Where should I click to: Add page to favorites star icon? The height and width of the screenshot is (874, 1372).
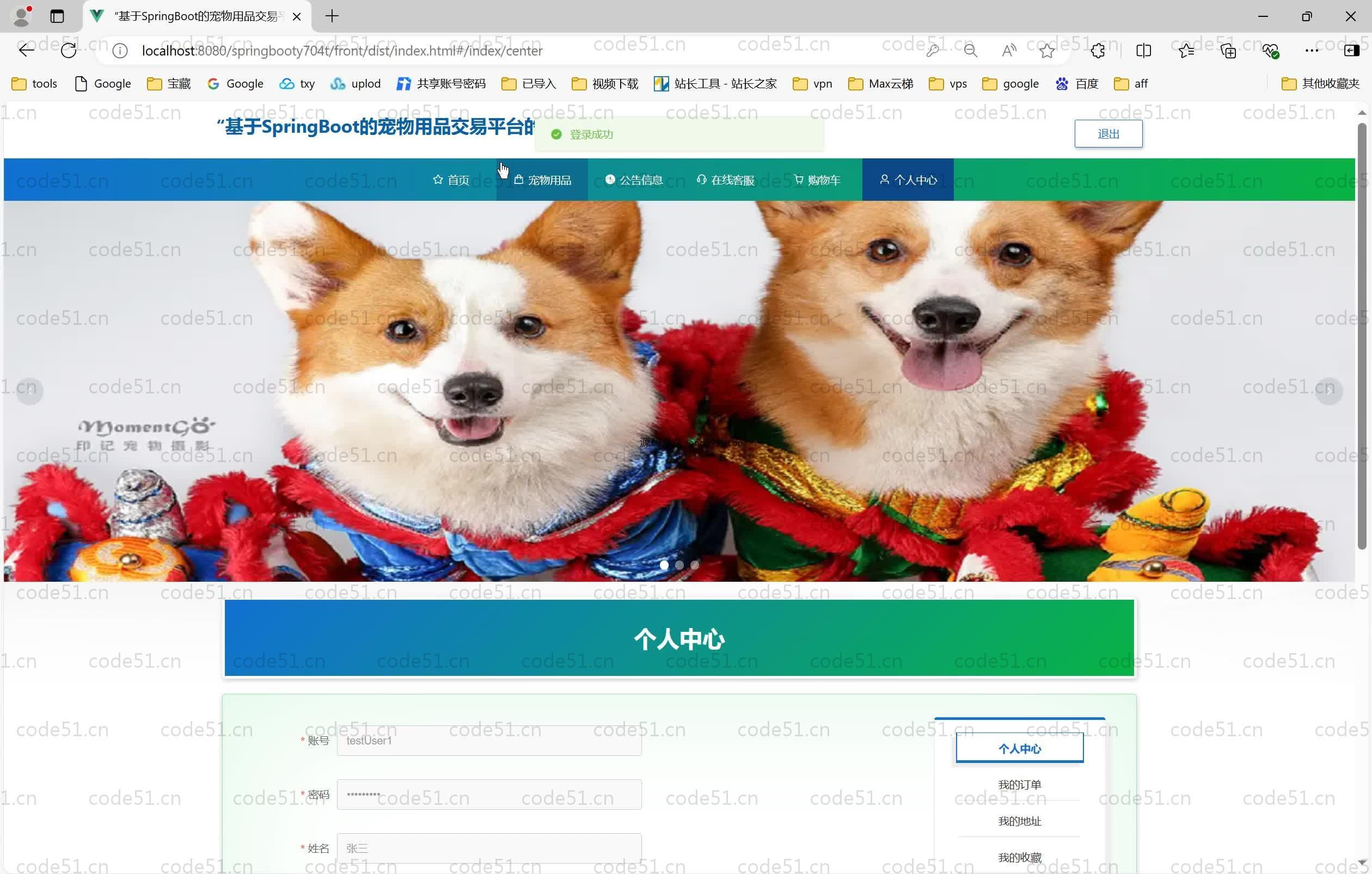coord(1046,51)
